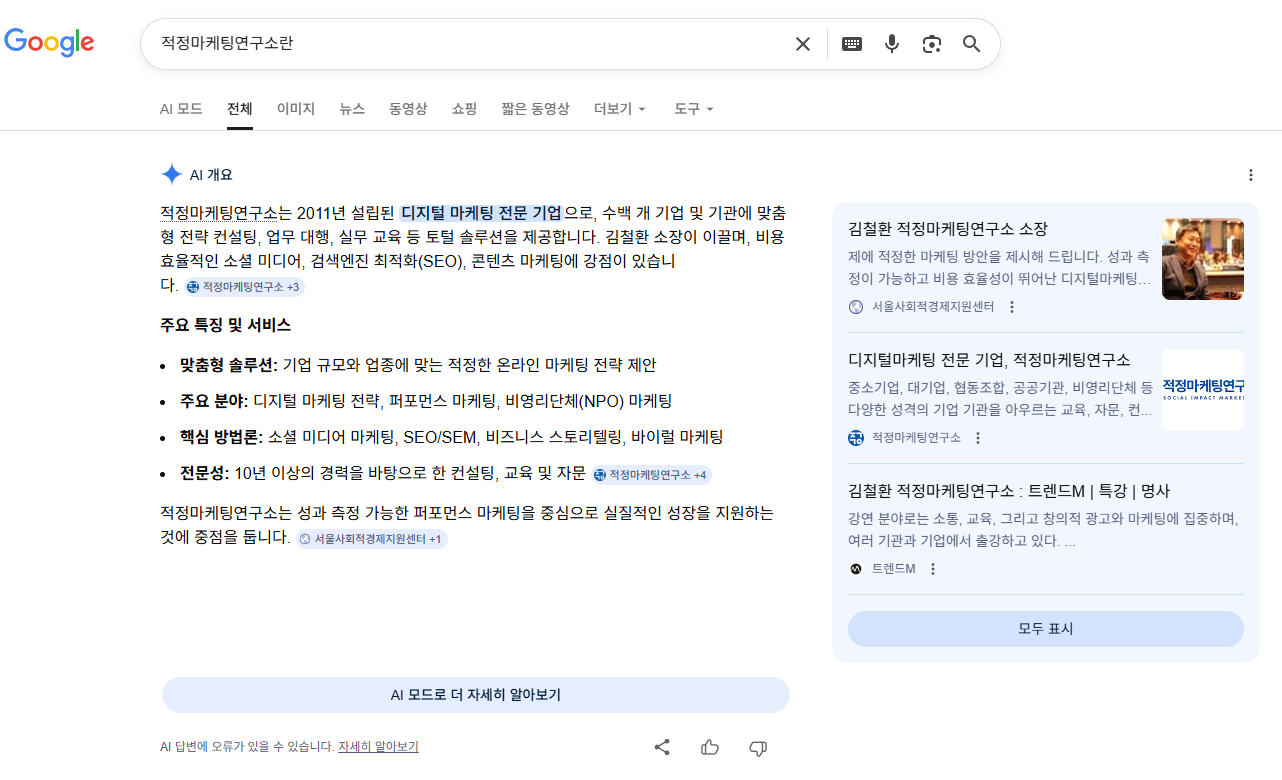Switch to the 이미지 tab
The image size is (1282, 780).
tap(296, 109)
